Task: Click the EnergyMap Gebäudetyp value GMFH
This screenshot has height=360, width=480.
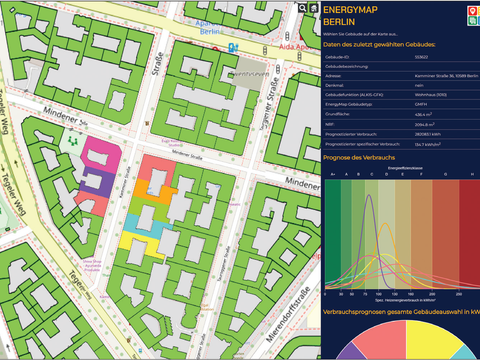Action: (x=421, y=104)
